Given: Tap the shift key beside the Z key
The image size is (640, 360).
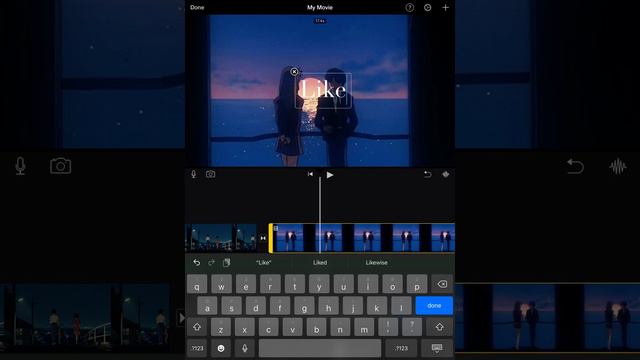Looking at the screenshot, I should (197, 327).
